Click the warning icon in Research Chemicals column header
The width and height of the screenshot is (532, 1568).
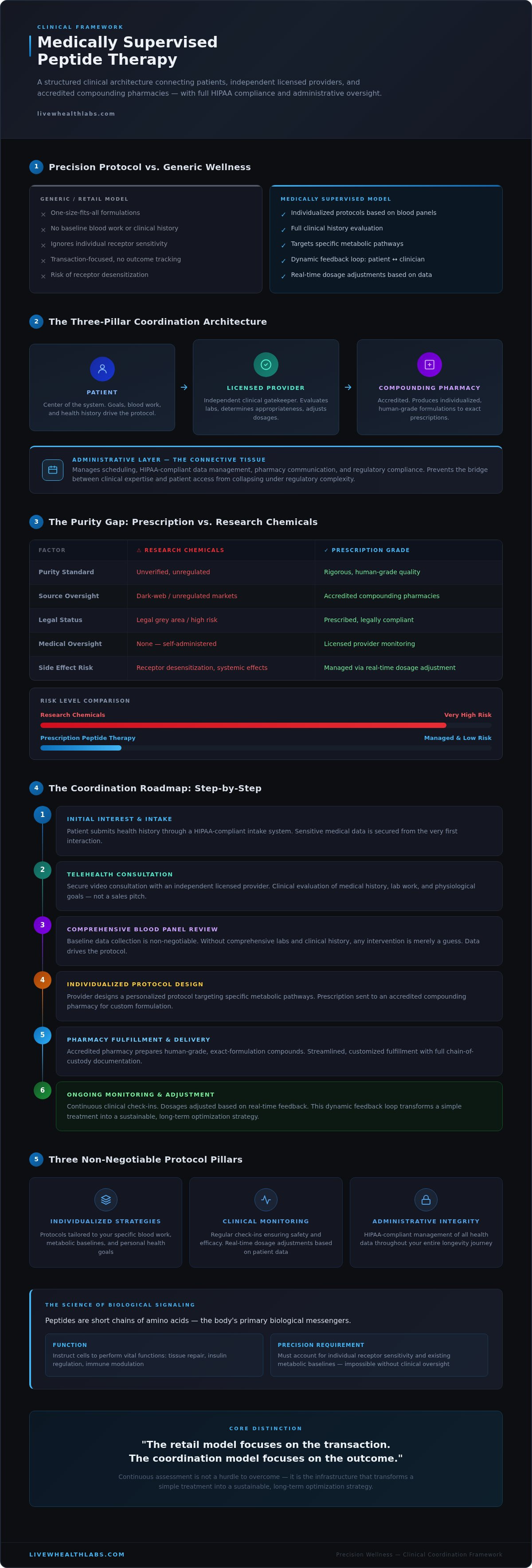point(139,550)
